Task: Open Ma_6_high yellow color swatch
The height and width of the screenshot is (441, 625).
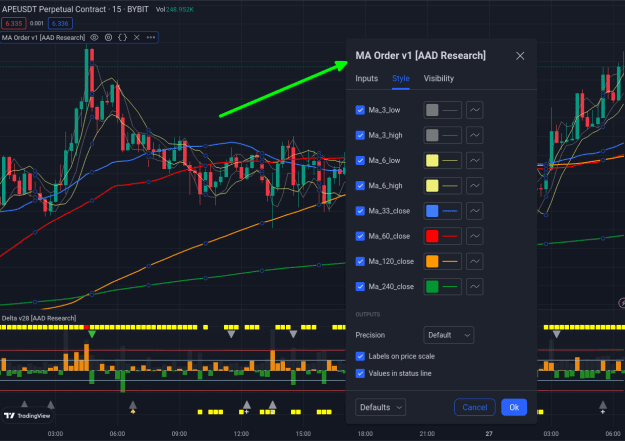Action: pyautogui.click(x=432, y=186)
